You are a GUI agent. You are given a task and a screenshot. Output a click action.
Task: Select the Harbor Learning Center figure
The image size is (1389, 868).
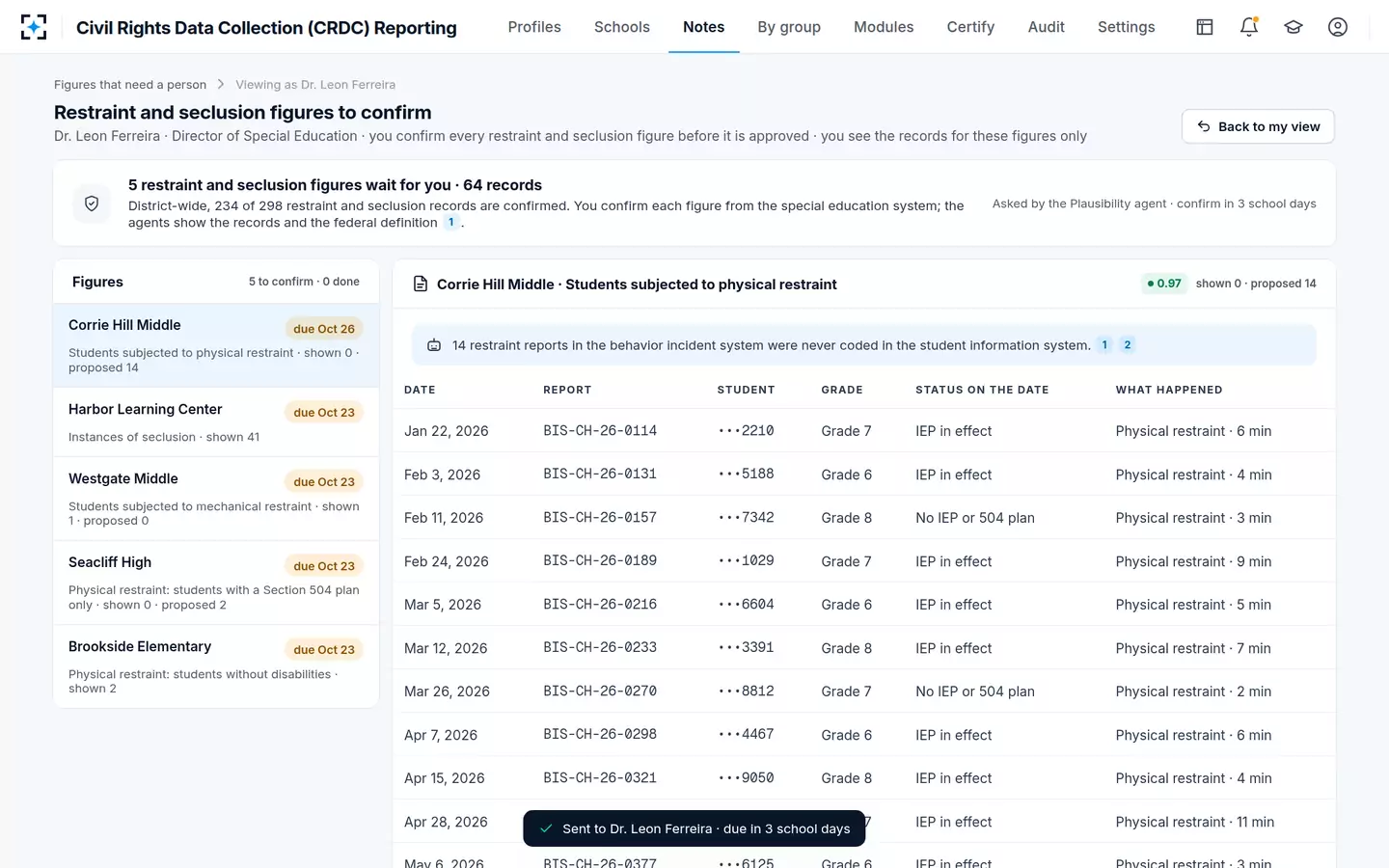pos(216,421)
